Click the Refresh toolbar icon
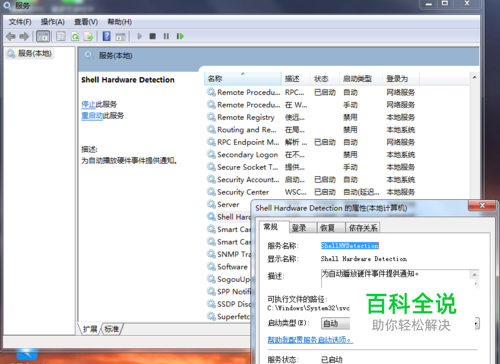 click(75, 36)
